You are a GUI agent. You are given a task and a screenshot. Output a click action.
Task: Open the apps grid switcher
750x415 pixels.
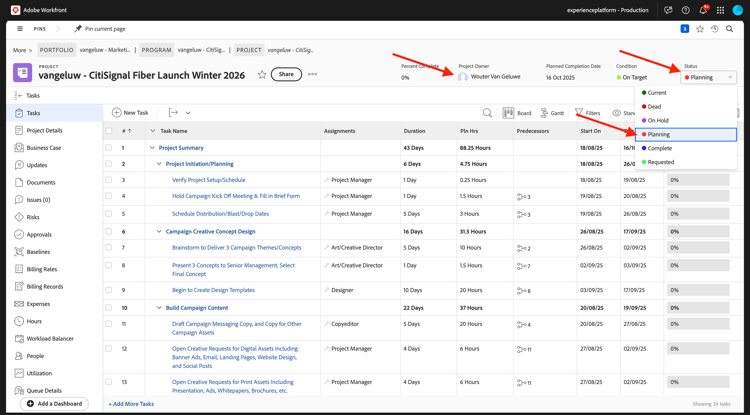720,10
